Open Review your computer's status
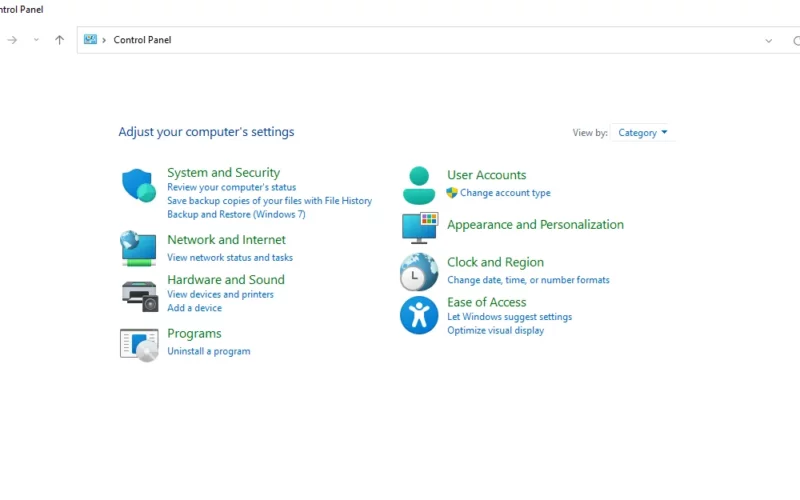Screen dimensions: 800x500 click(x=232, y=187)
